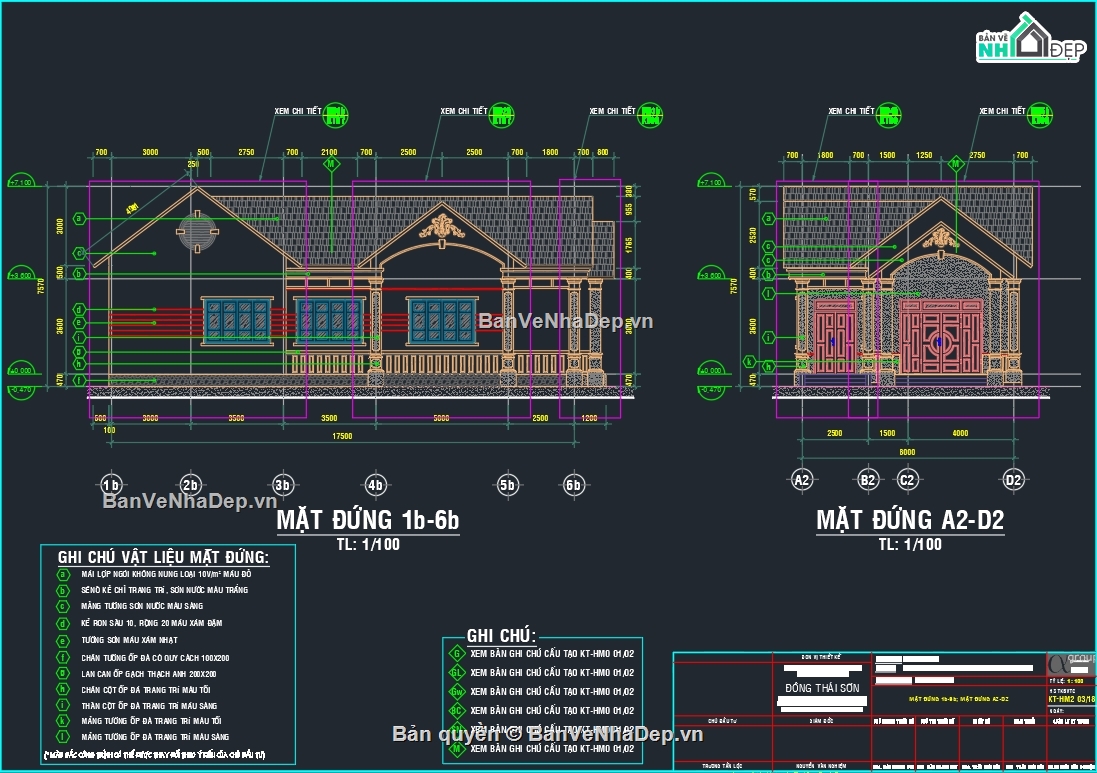Select hexagon 'a' marker in material legend
The height and width of the screenshot is (773, 1097).
pos(62,574)
